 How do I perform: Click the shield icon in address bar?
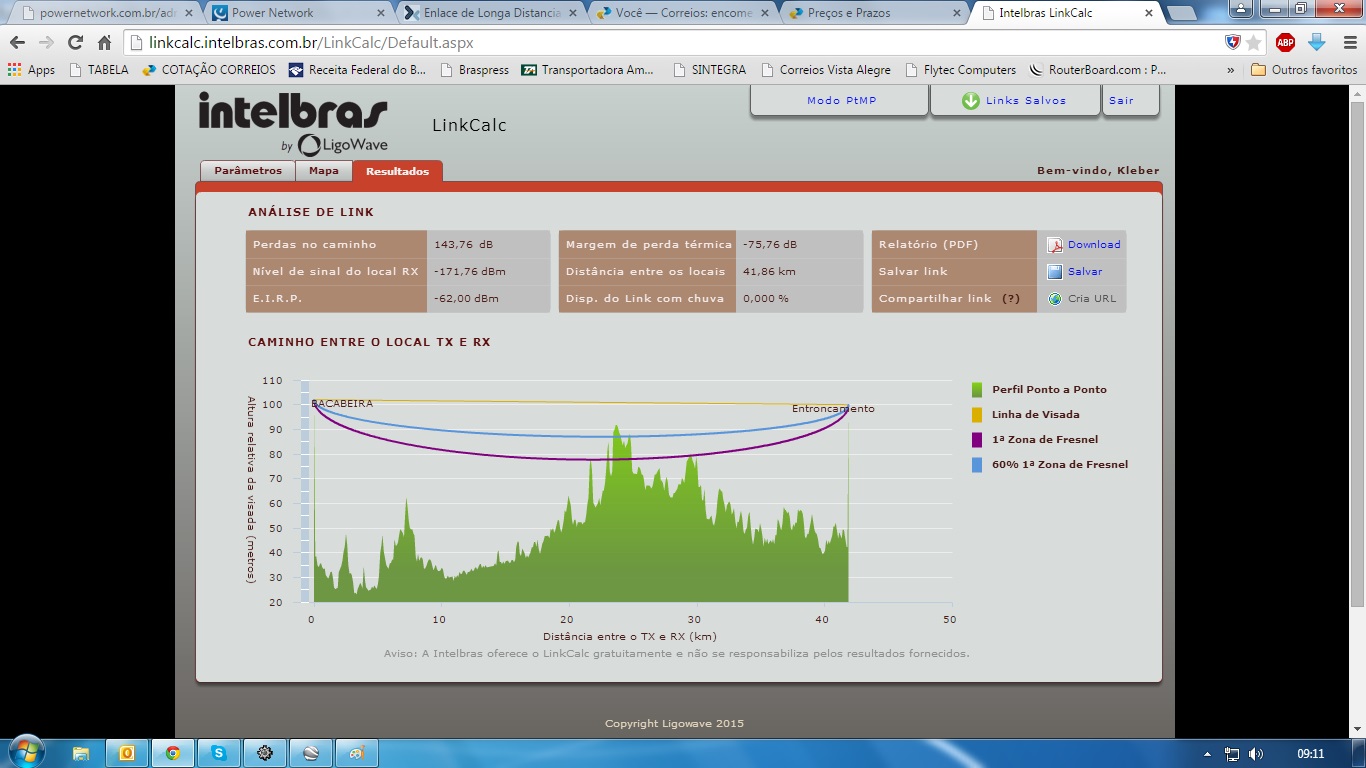point(1233,43)
